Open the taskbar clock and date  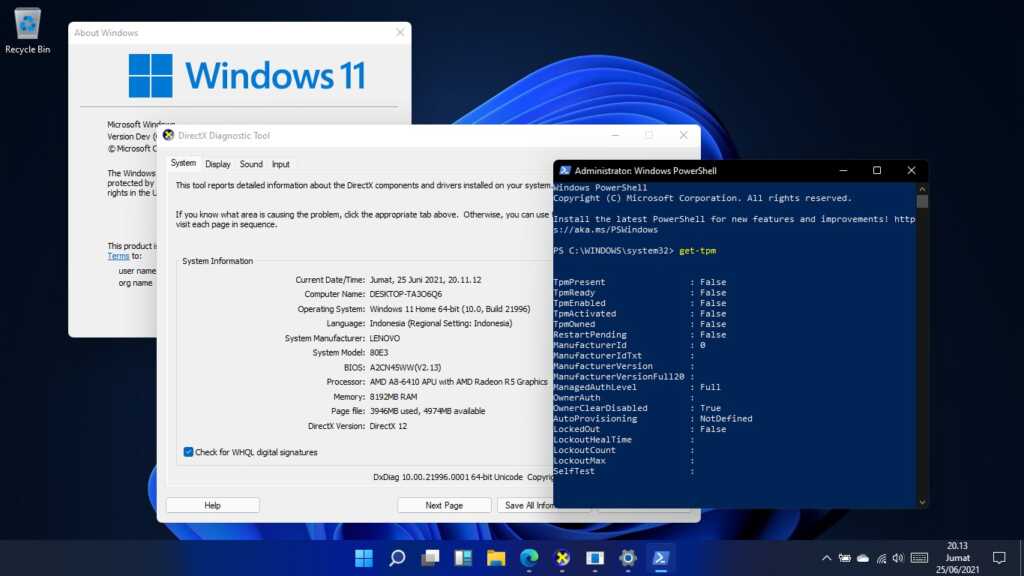coord(957,558)
